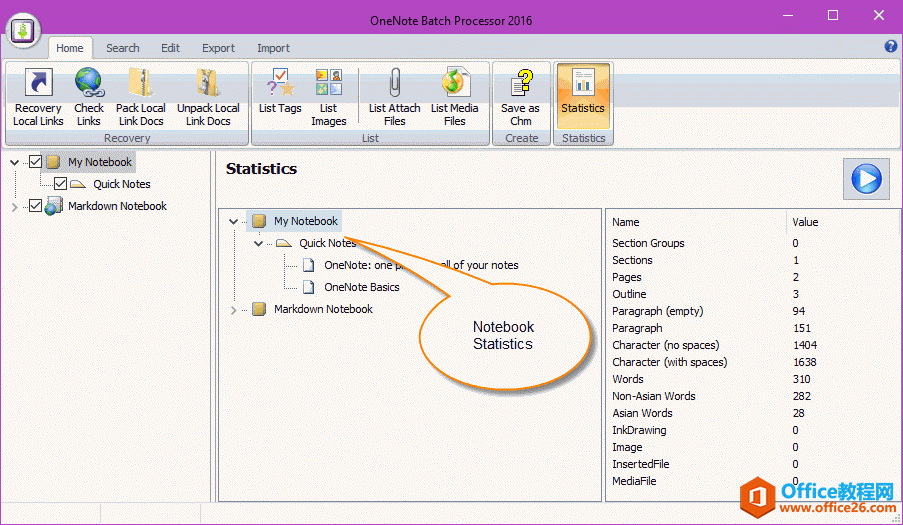The image size is (903, 525).
Task: Select My Notebook label in left tree
Action: (100, 162)
